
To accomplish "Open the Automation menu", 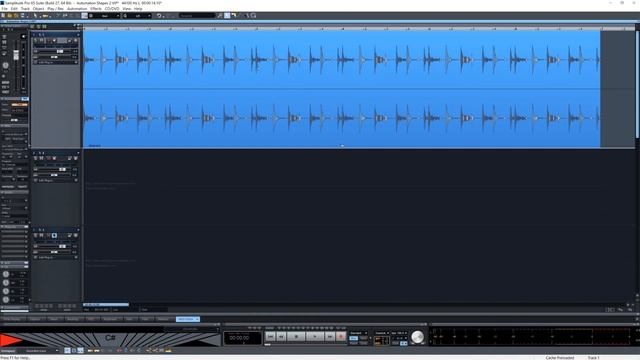I will click(x=77, y=9).
